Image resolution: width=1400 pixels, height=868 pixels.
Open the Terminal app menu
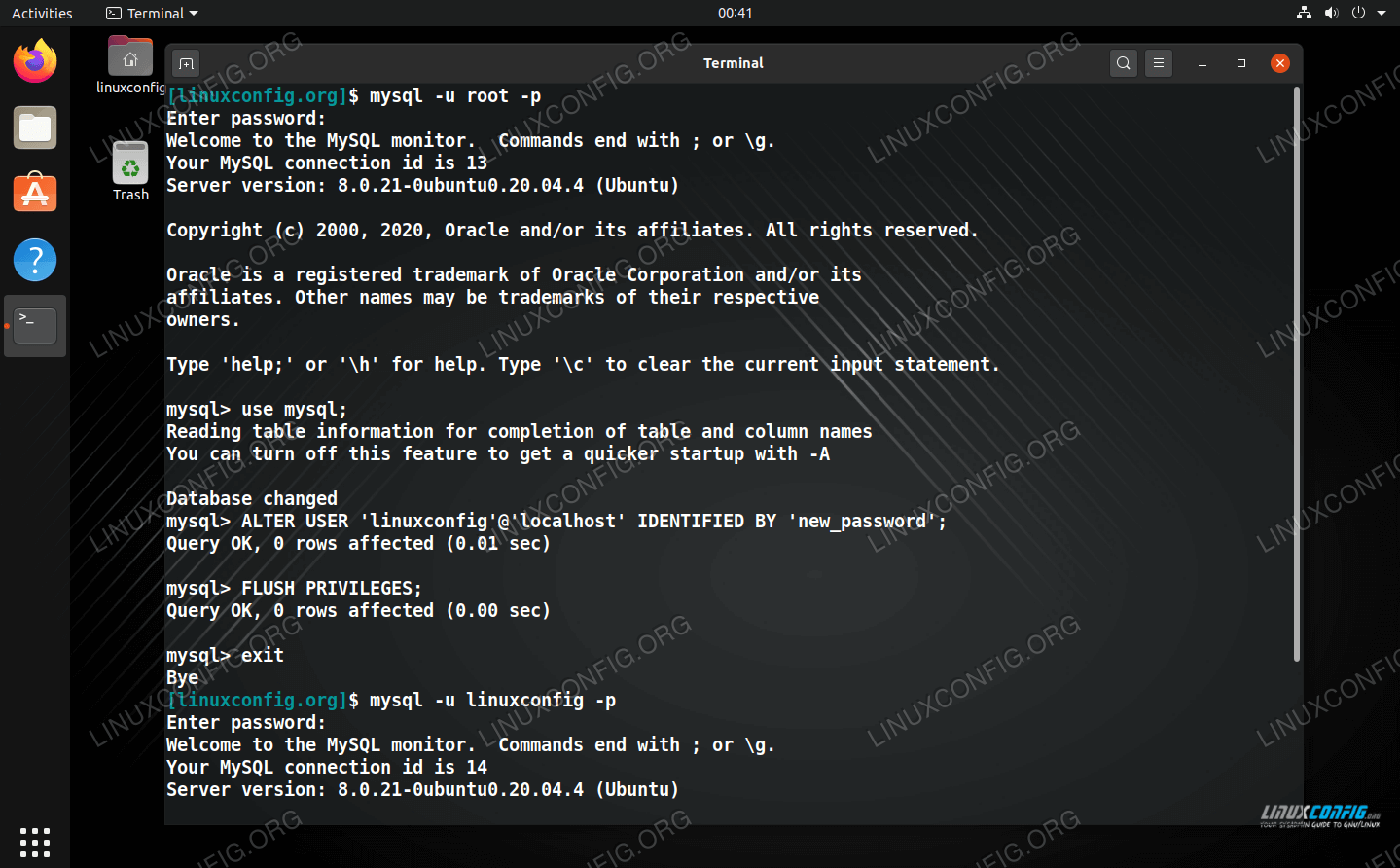[152, 13]
